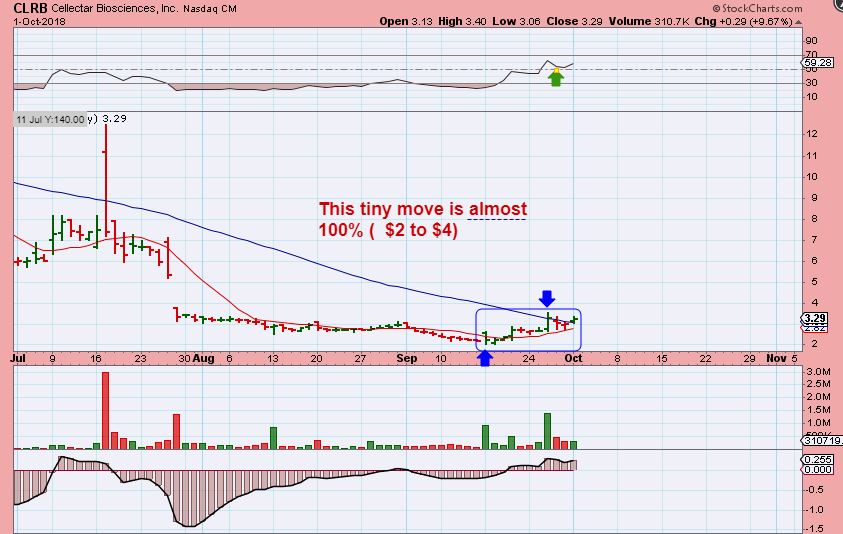
Task: Click the 13 date label in August
Action: click(x=273, y=358)
